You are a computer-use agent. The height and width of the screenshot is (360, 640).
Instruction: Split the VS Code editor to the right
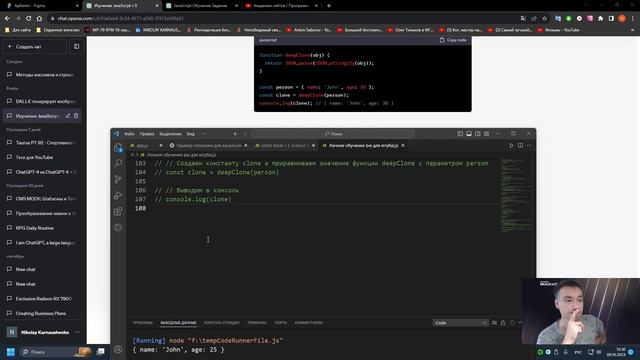point(520,145)
